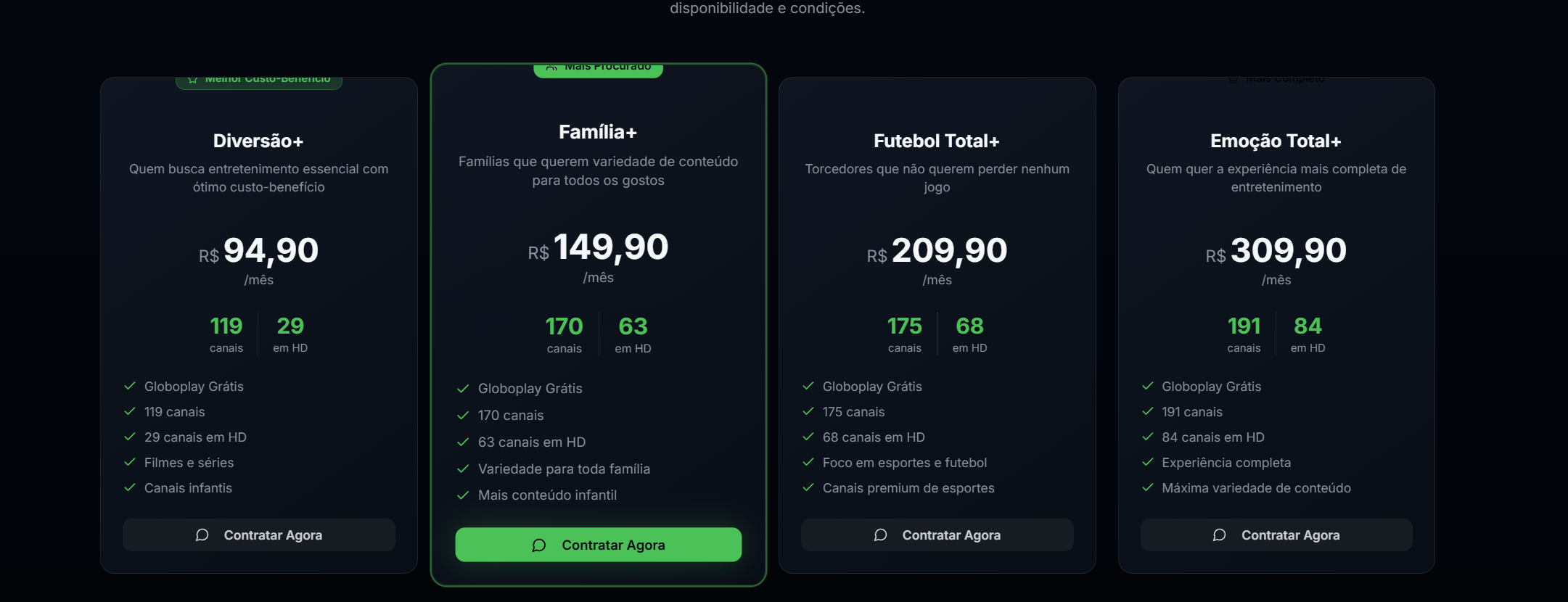Click the 119 canais count in Diversão+

[226, 334]
